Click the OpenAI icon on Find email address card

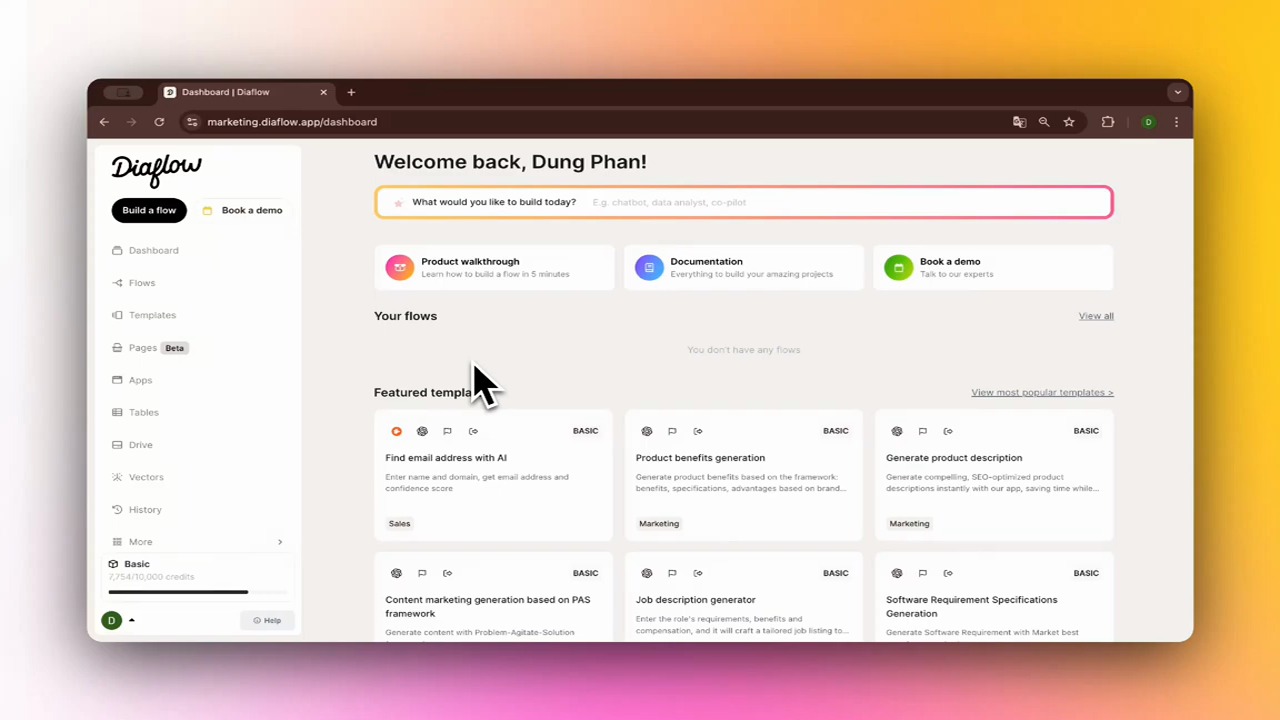tap(422, 431)
